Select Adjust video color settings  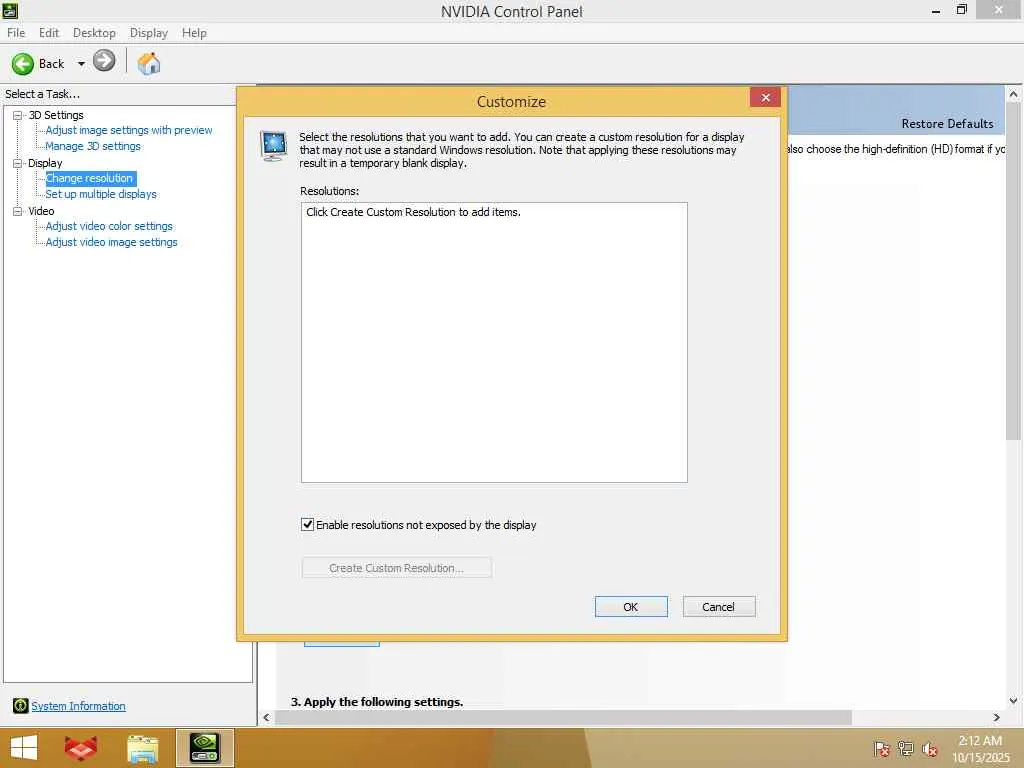(x=109, y=226)
